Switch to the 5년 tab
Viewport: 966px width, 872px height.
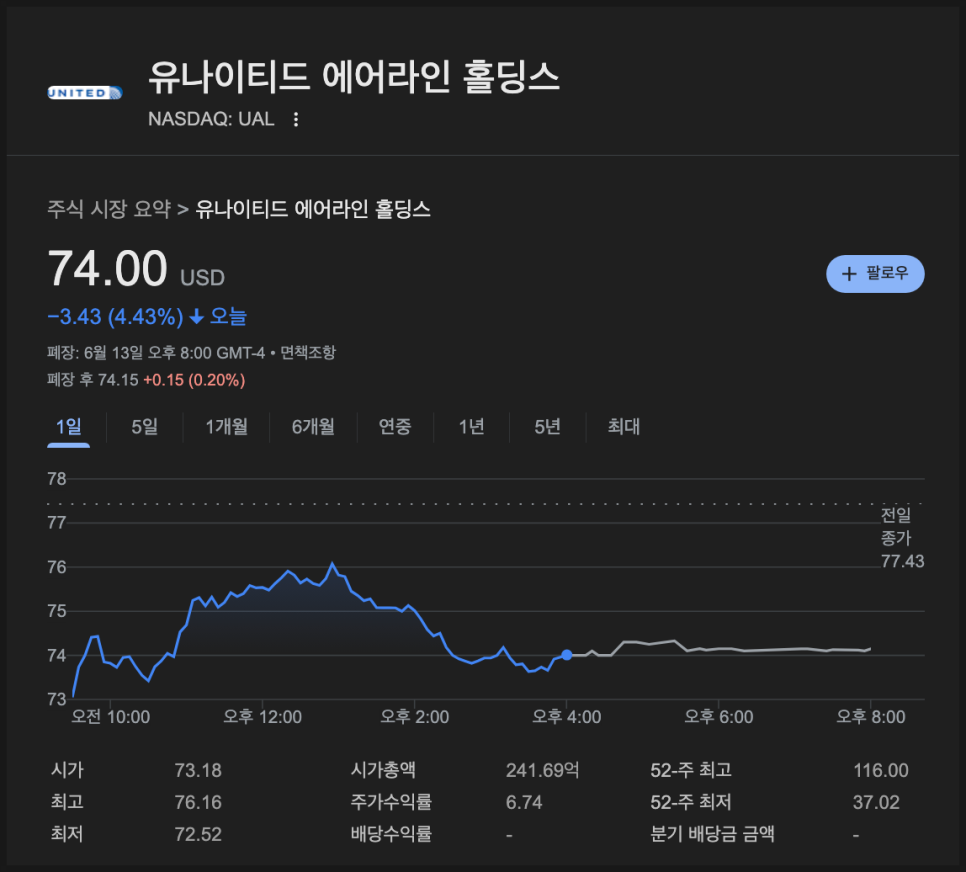pyautogui.click(x=547, y=426)
